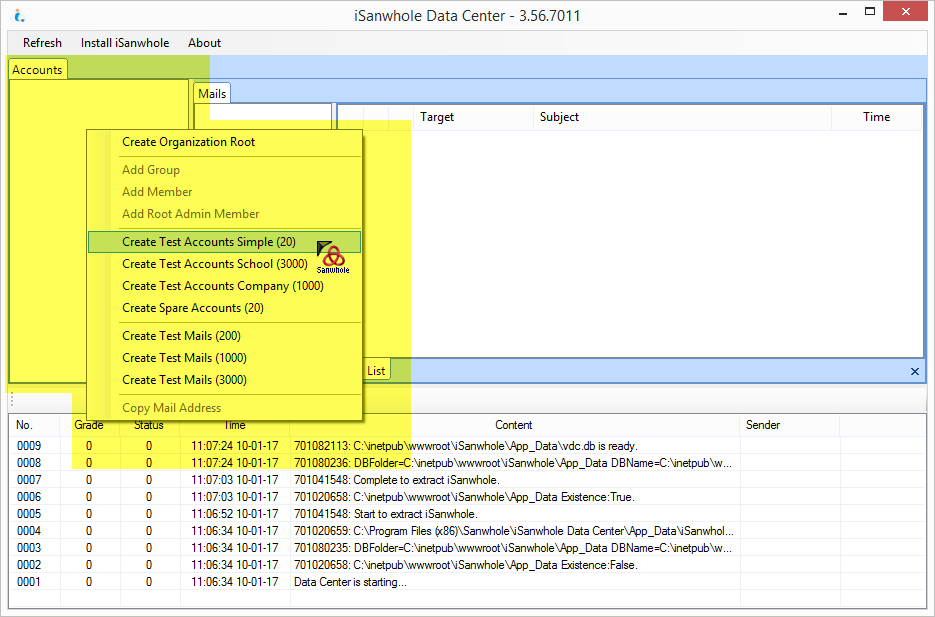935x617 pixels.
Task: Minimize the iSanwhole Data Center window
Action: [843, 13]
